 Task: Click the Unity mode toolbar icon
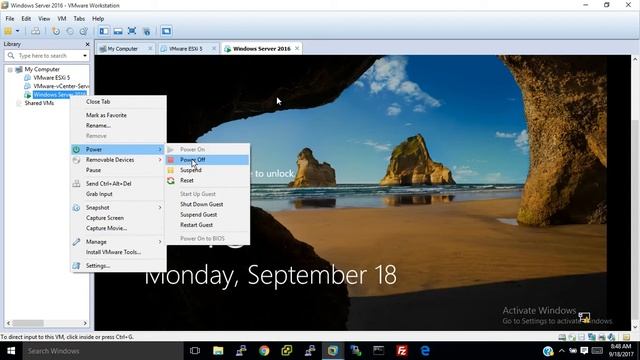coord(146,31)
